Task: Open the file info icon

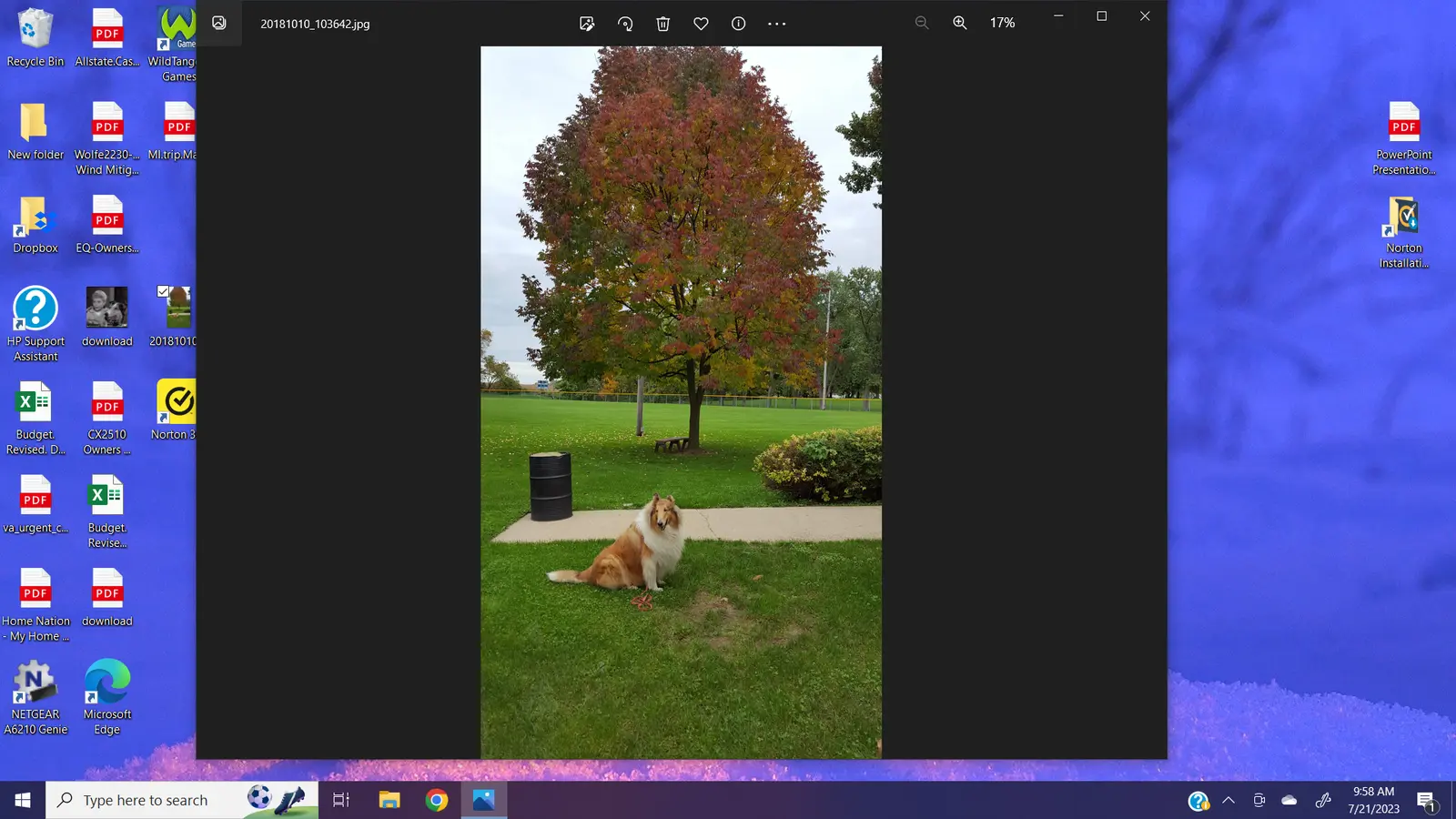Action: (x=739, y=24)
